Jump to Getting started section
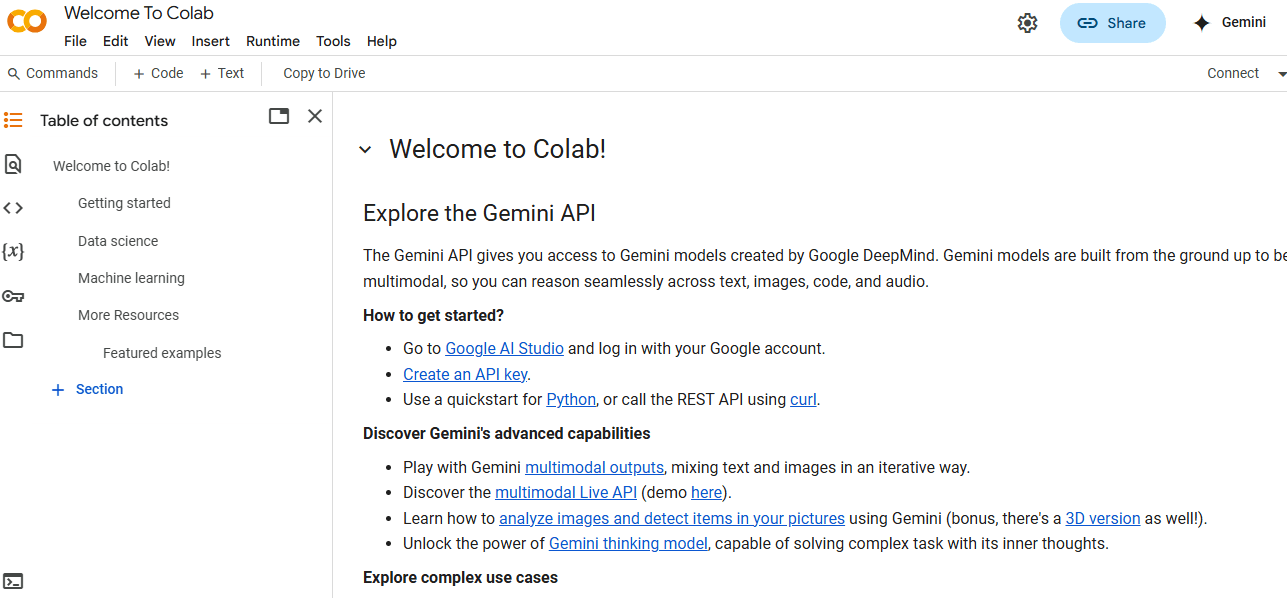This screenshot has width=1287, height=598. 124,203
